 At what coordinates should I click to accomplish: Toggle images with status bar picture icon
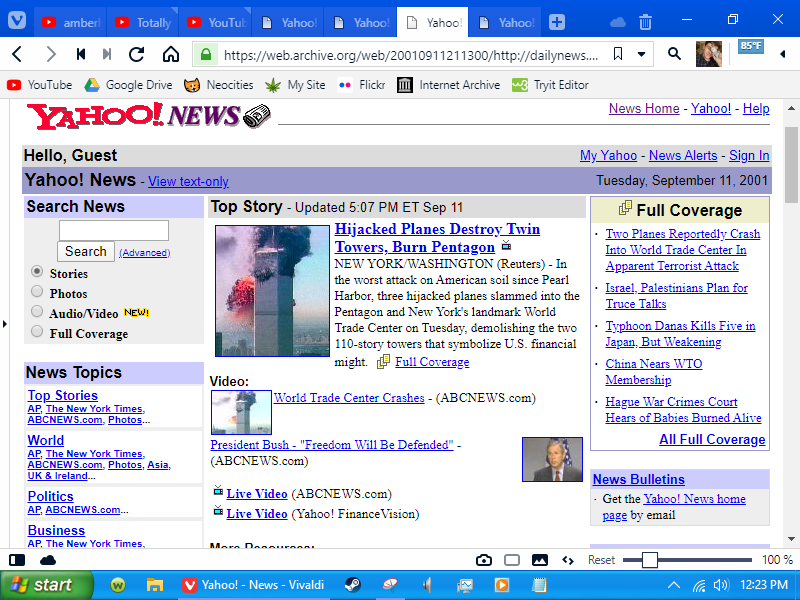[540, 560]
